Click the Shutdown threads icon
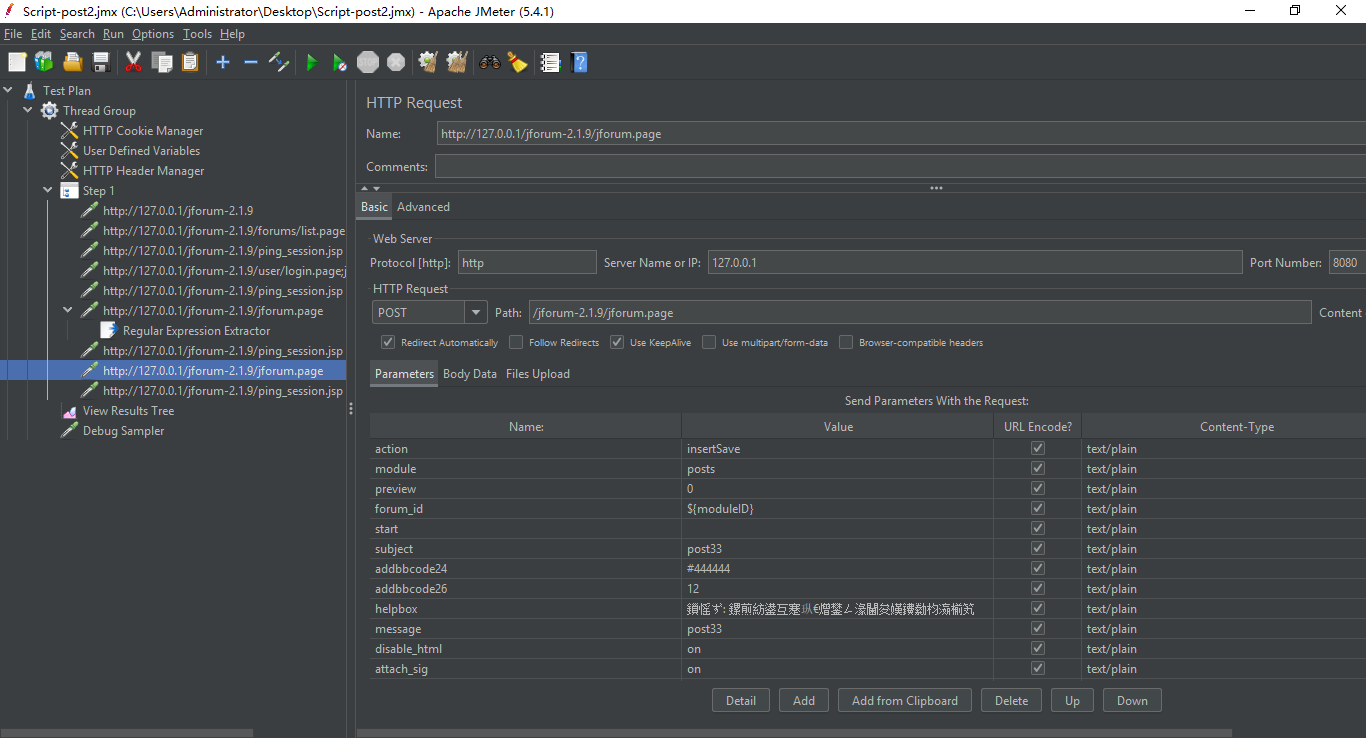 (x=396, y=62)
